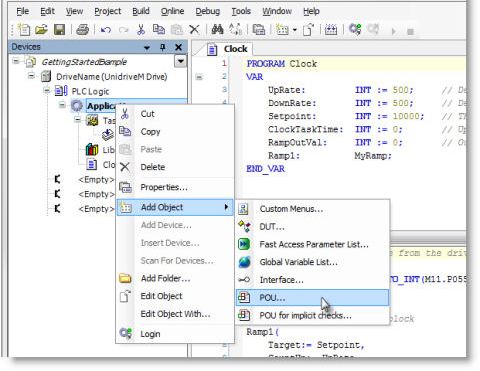Image resolution: width=480 pixels, height=371 pixels.
Task: Select the PLC Logic tree item
Action: click(x=90, y=91)
